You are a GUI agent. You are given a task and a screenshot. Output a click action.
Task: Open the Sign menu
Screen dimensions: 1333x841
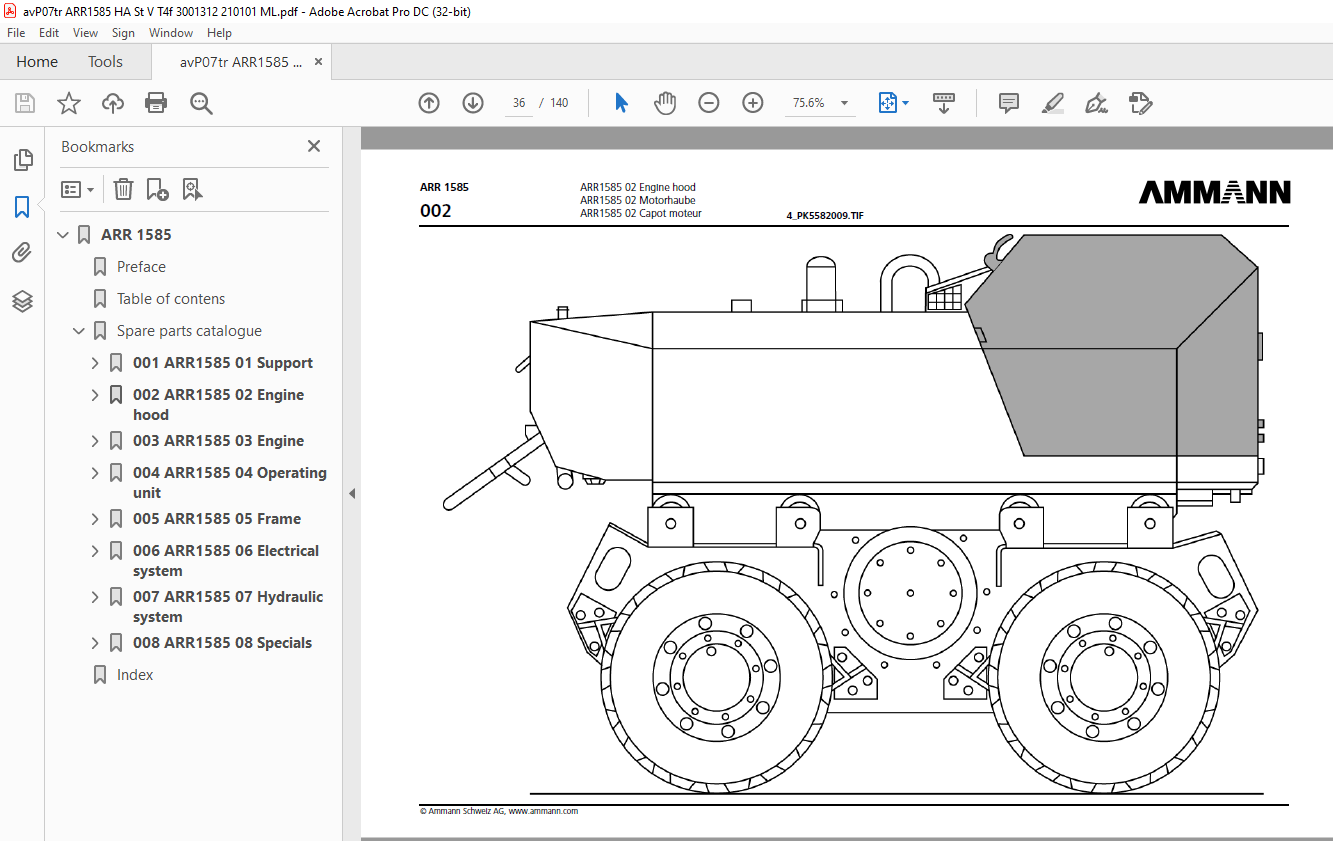(123, 33)
